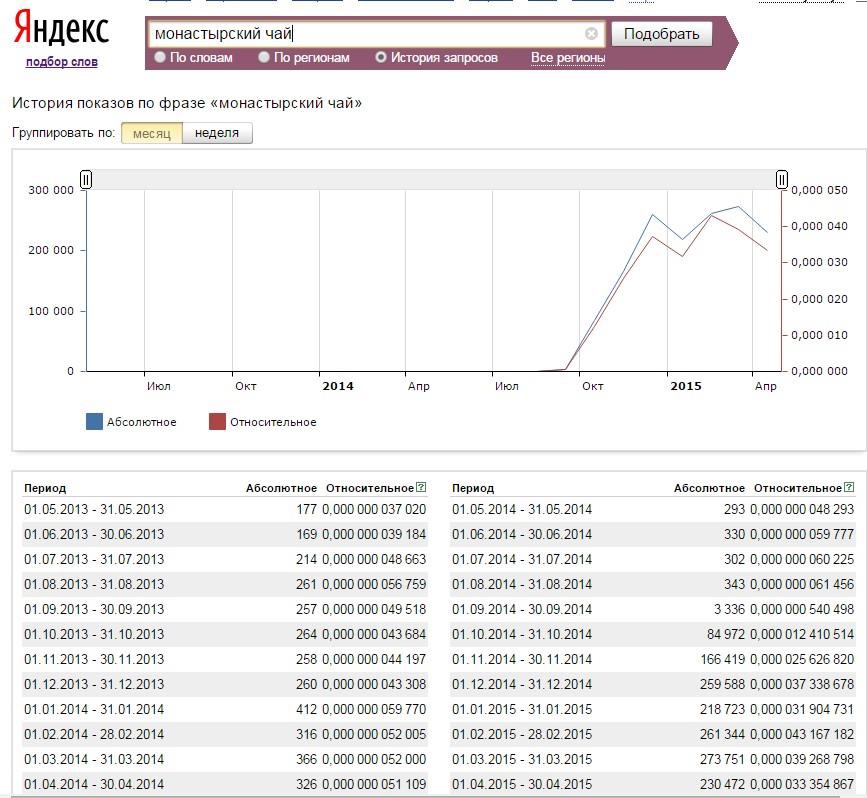Group the history by месяц

tap(152, 133)
